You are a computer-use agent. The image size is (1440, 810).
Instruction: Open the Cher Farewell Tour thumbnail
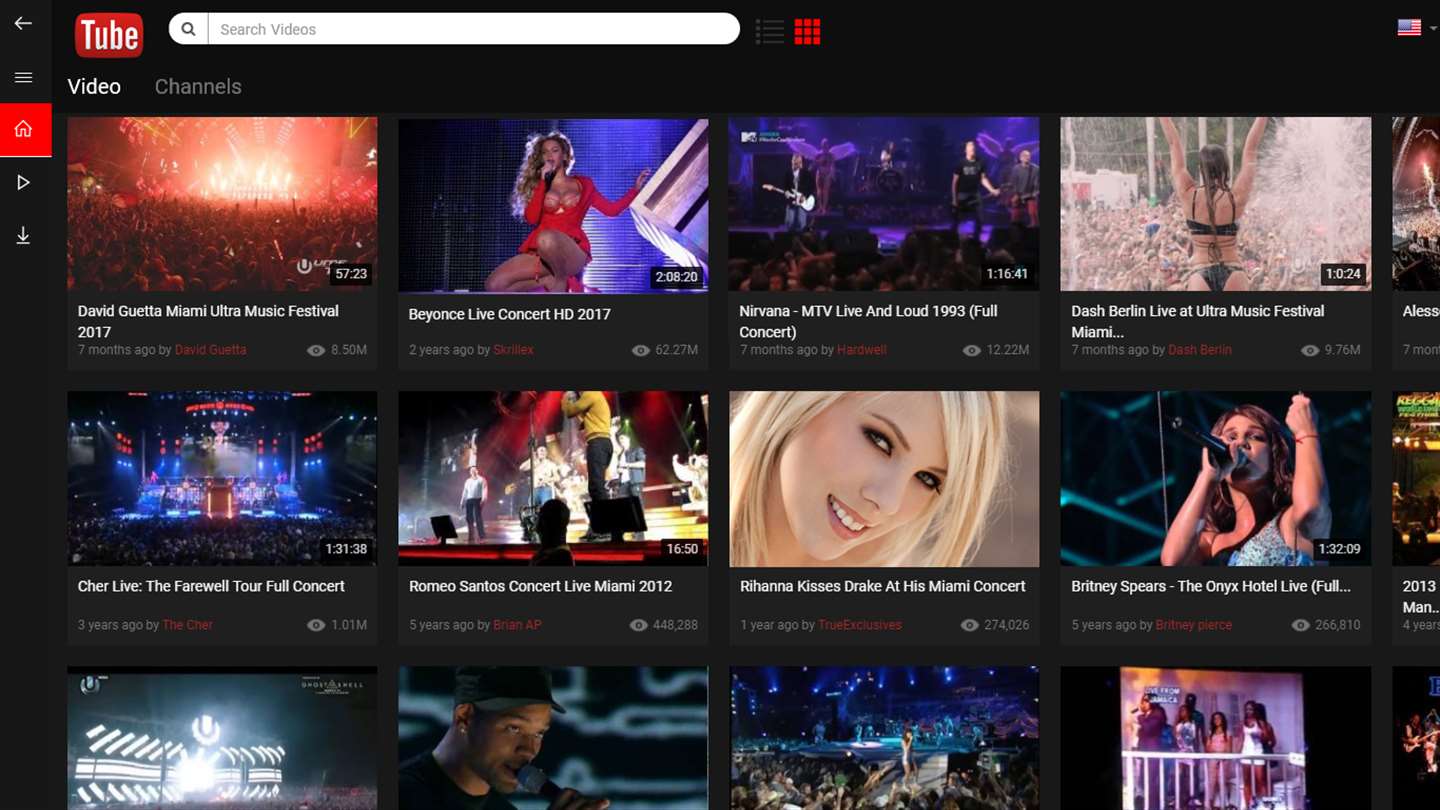point(222,479)
